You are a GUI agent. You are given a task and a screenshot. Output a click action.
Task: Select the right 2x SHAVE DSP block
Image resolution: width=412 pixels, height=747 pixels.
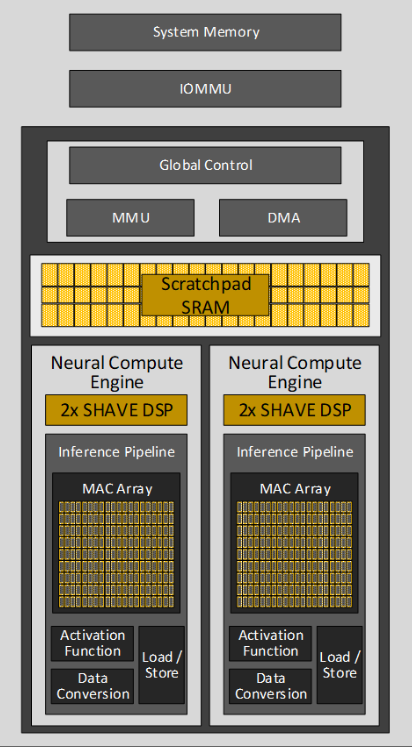tap(294, 410)
